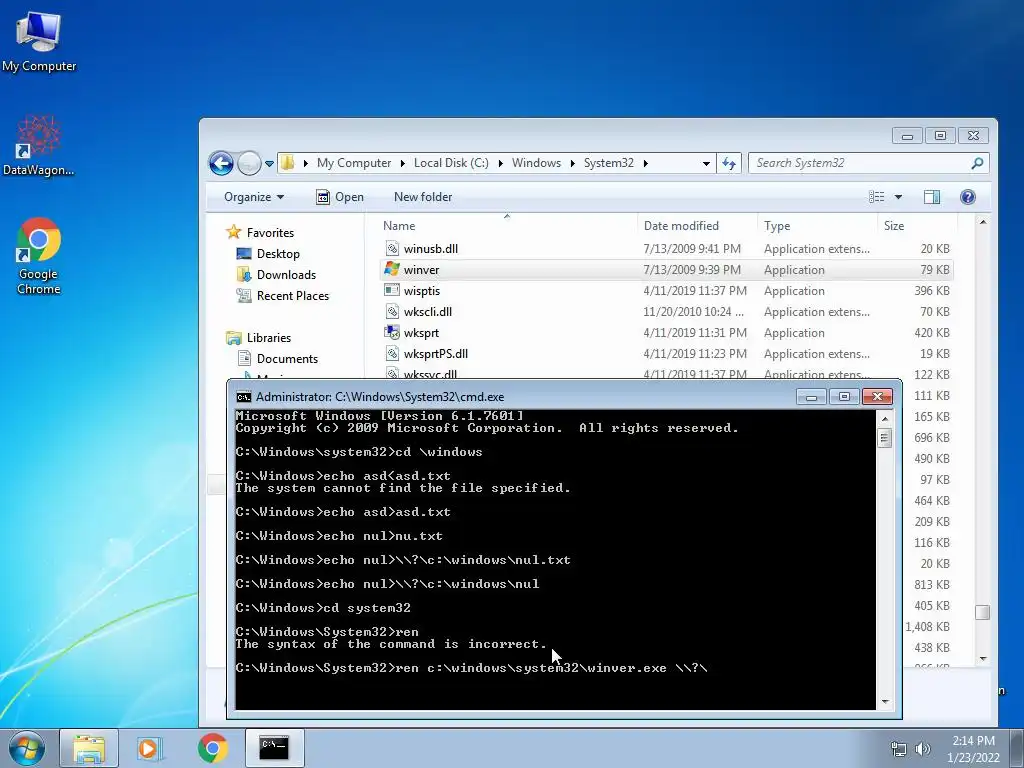Screen dimensions: 1024x768
Task: Click the Explorer Forward arrow button
Action: pos(249,163)
